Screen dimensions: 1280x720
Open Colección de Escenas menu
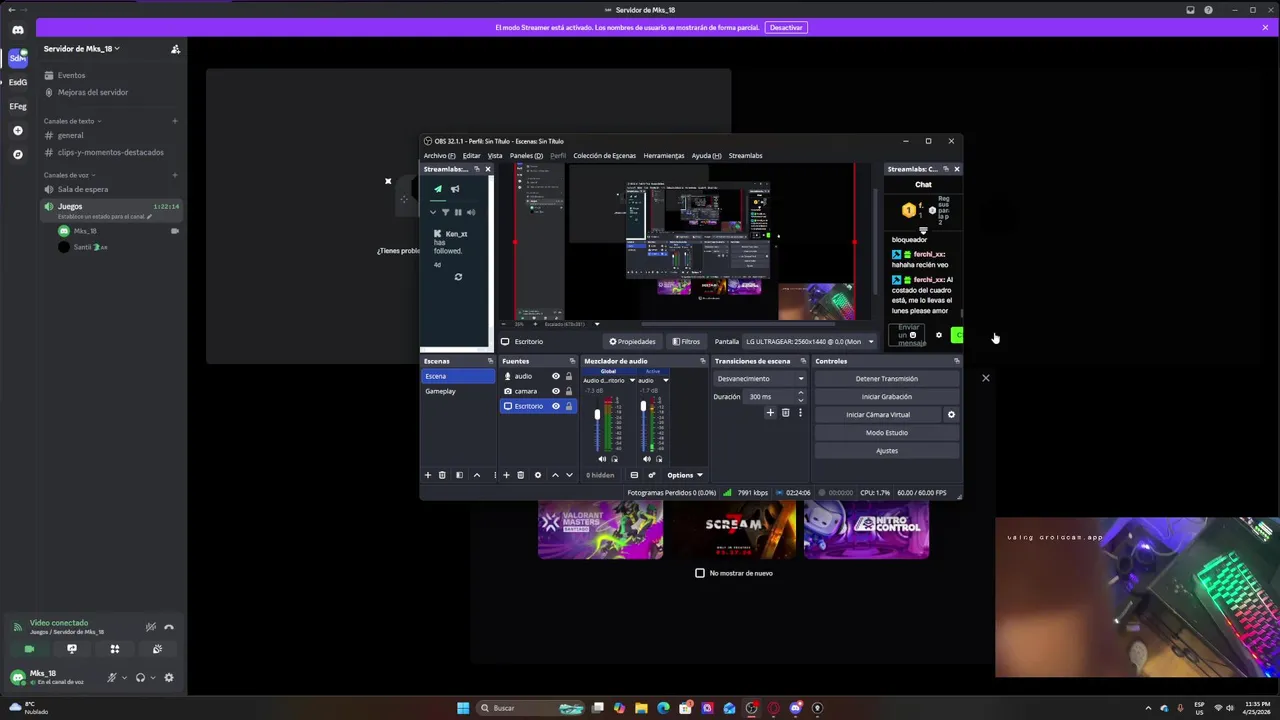pyautogui.click(x=604, y=156)
